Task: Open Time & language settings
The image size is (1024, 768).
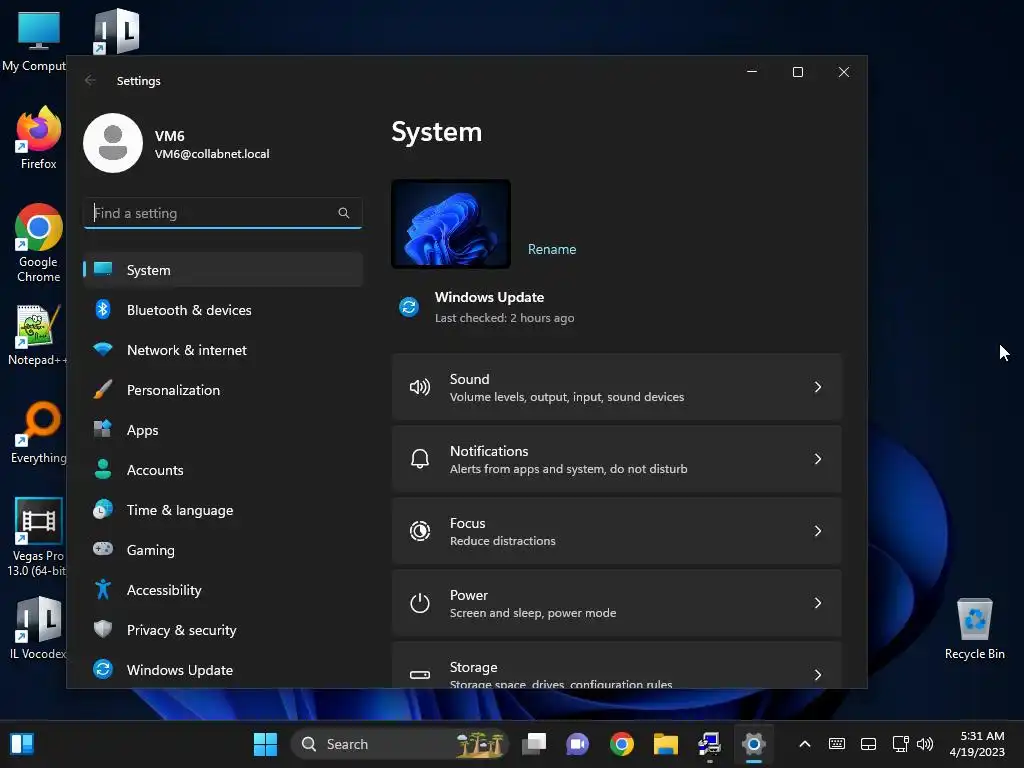Action: coord(223,510)
